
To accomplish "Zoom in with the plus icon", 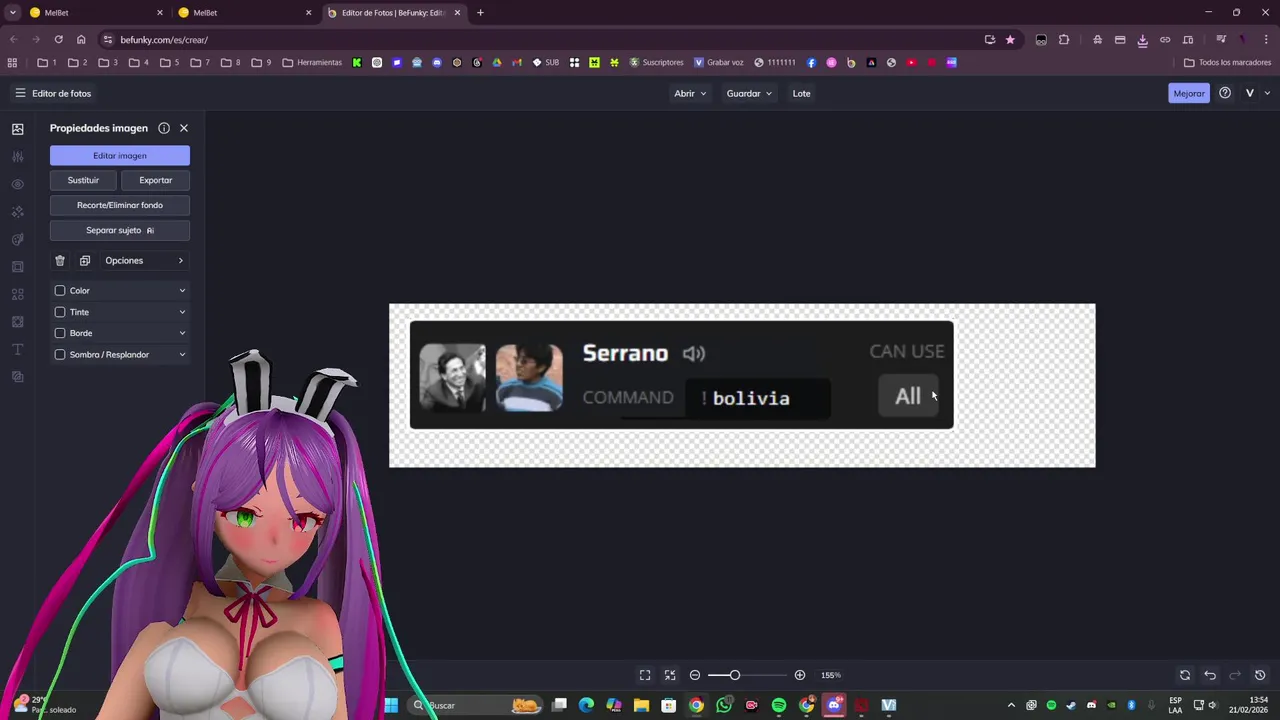I will pyautogui.click(x=800, y=675).
